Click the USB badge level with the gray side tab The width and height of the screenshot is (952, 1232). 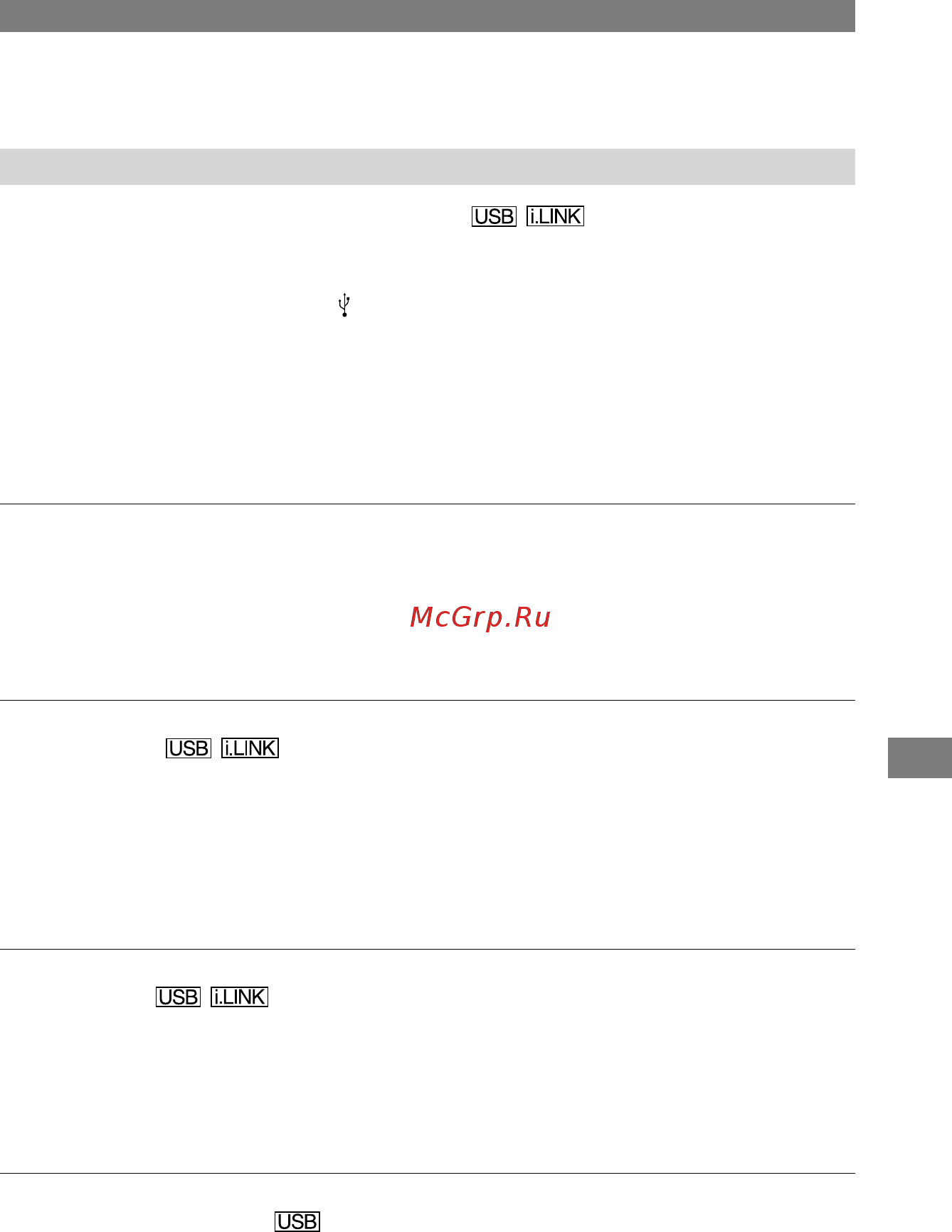pos(189,748)
